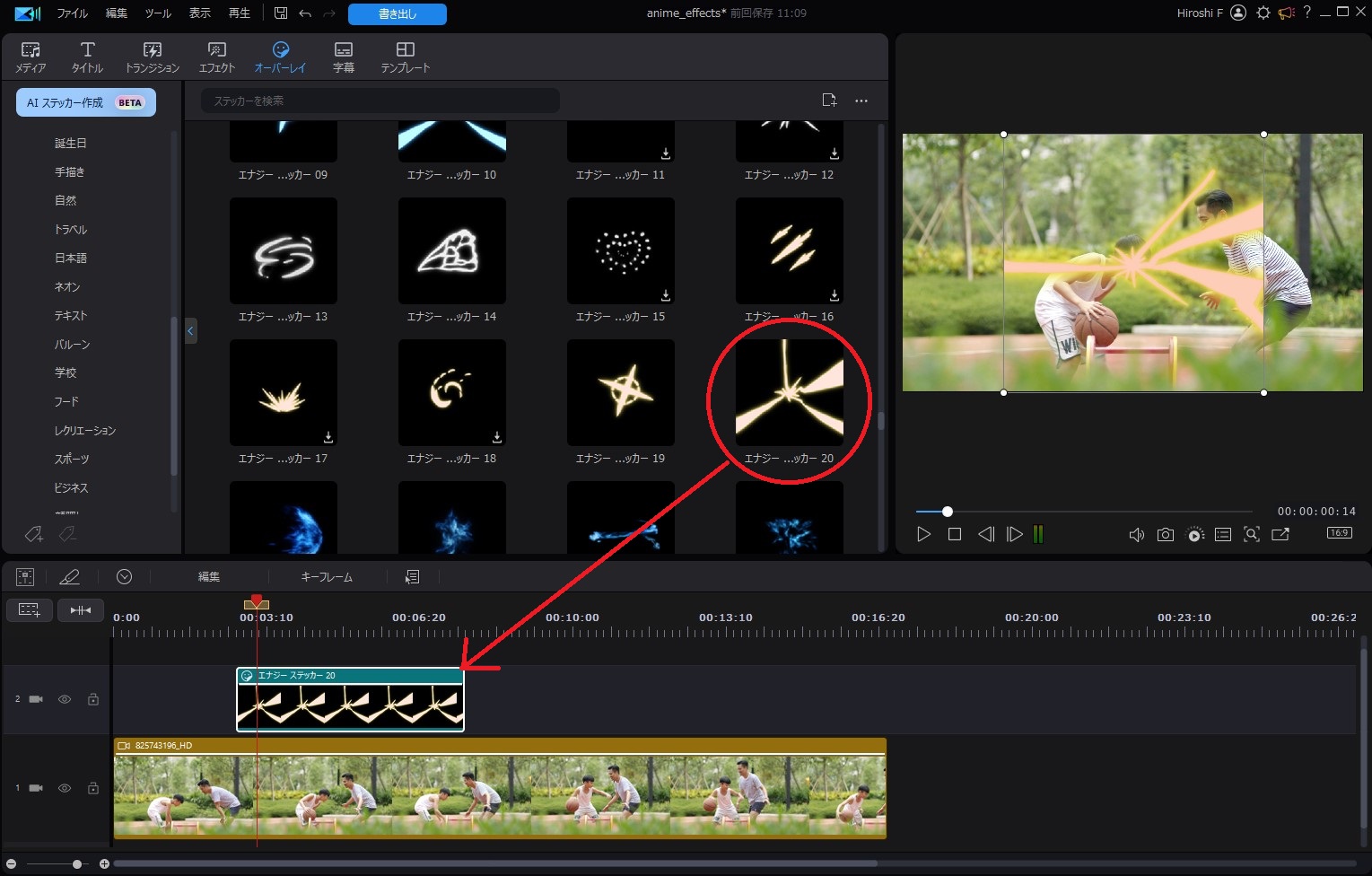Download sticker エナジー 18
This screenshot has width=1372, height=876.
coord(497,436)
